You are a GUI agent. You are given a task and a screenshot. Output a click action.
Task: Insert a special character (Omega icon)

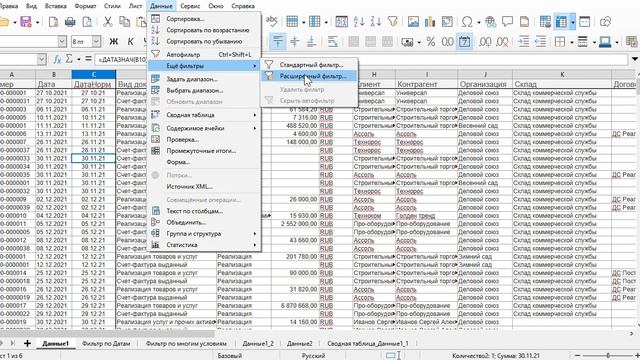click(x=467, y=21)
